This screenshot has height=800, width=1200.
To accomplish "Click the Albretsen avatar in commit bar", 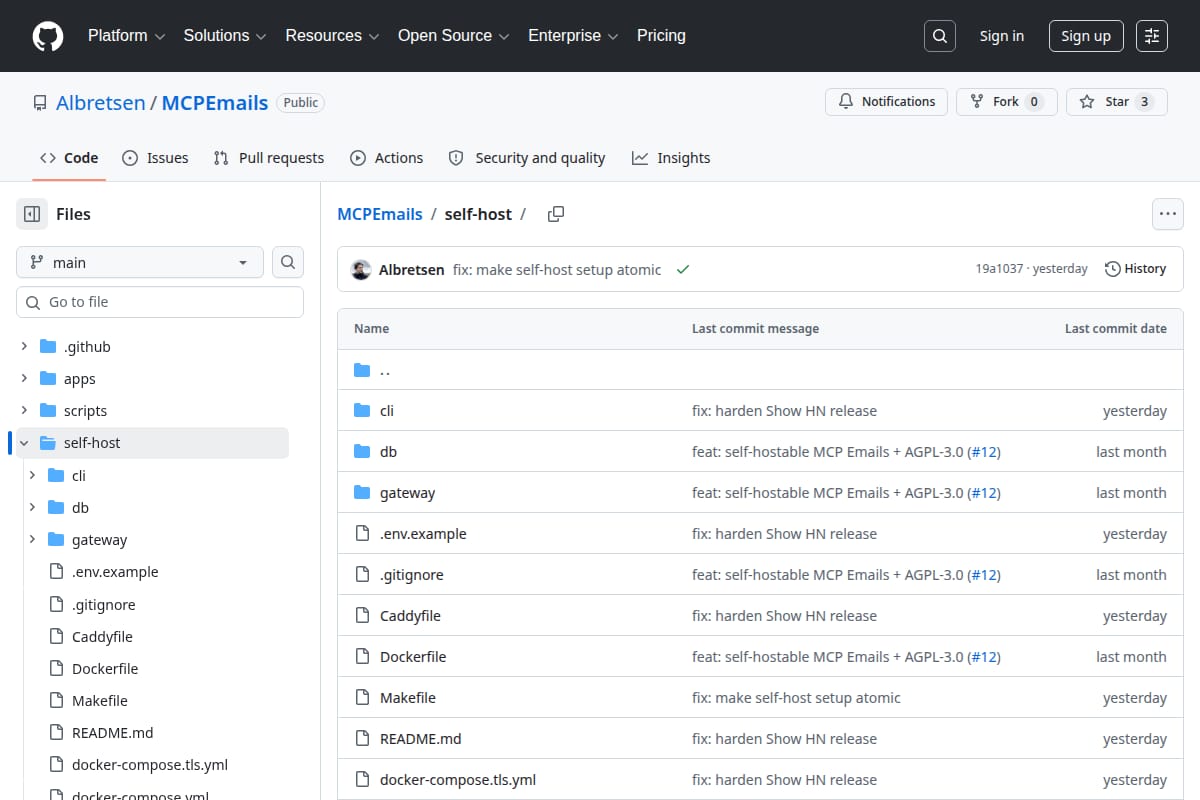I will click(361, 270).
